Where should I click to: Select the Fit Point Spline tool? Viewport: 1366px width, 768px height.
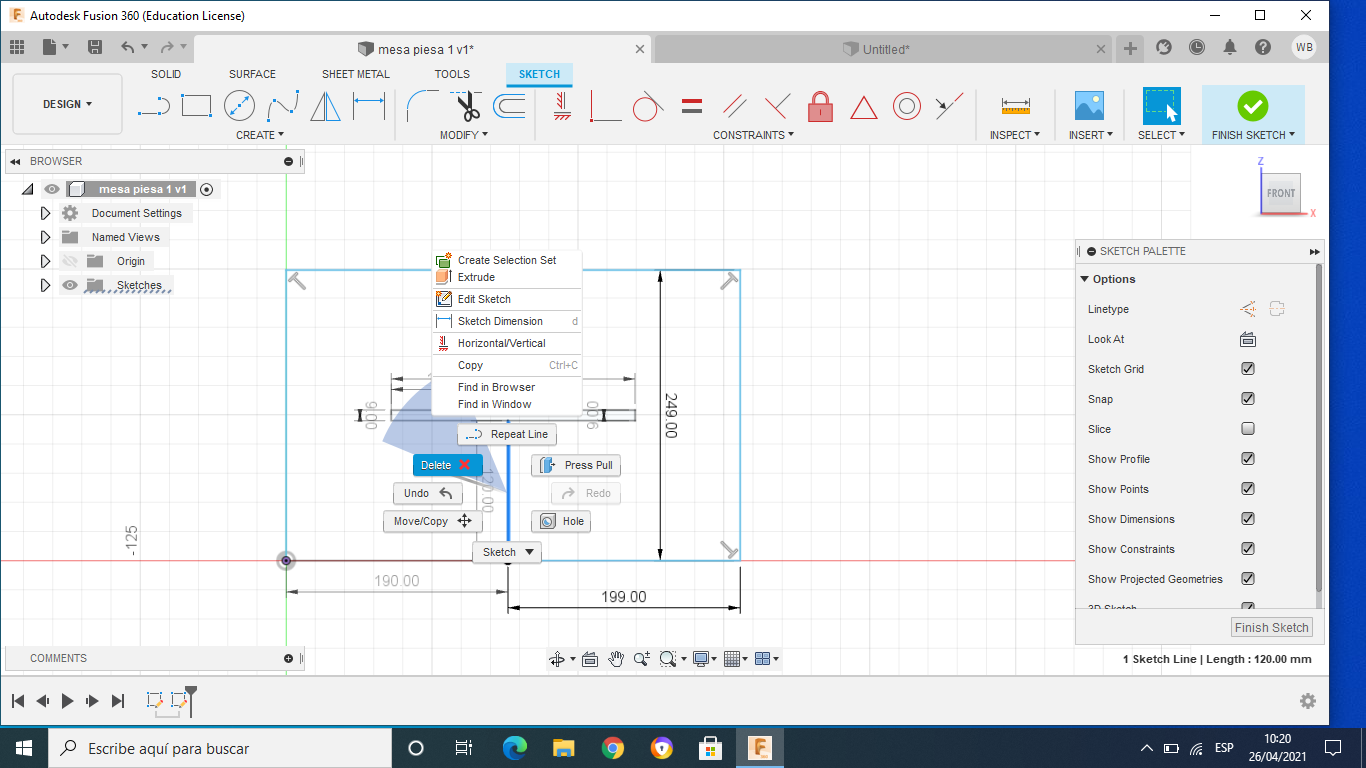pos(282,105)
